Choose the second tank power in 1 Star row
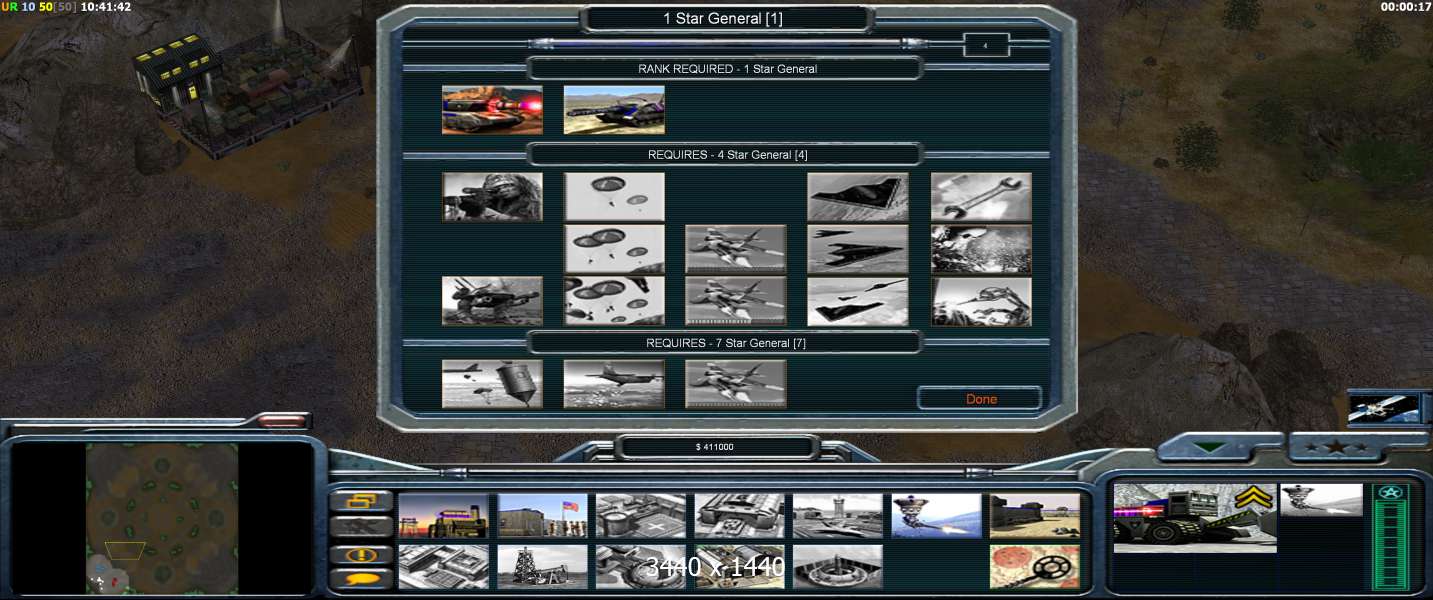 pyautogui.click(x=614, y=110)
